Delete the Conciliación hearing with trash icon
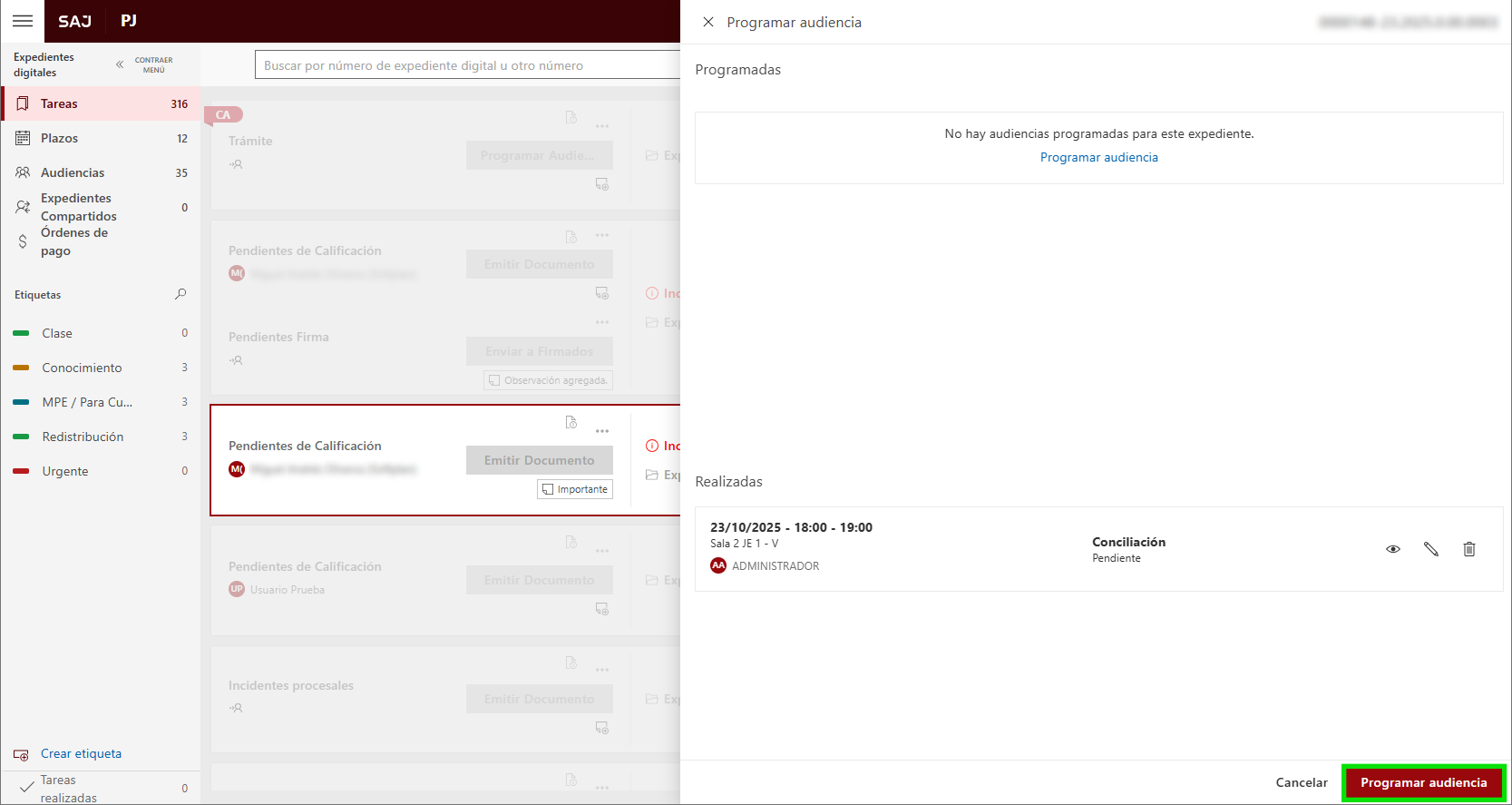The width and height of the screenshot is (1512, 805). point(1469,549)
